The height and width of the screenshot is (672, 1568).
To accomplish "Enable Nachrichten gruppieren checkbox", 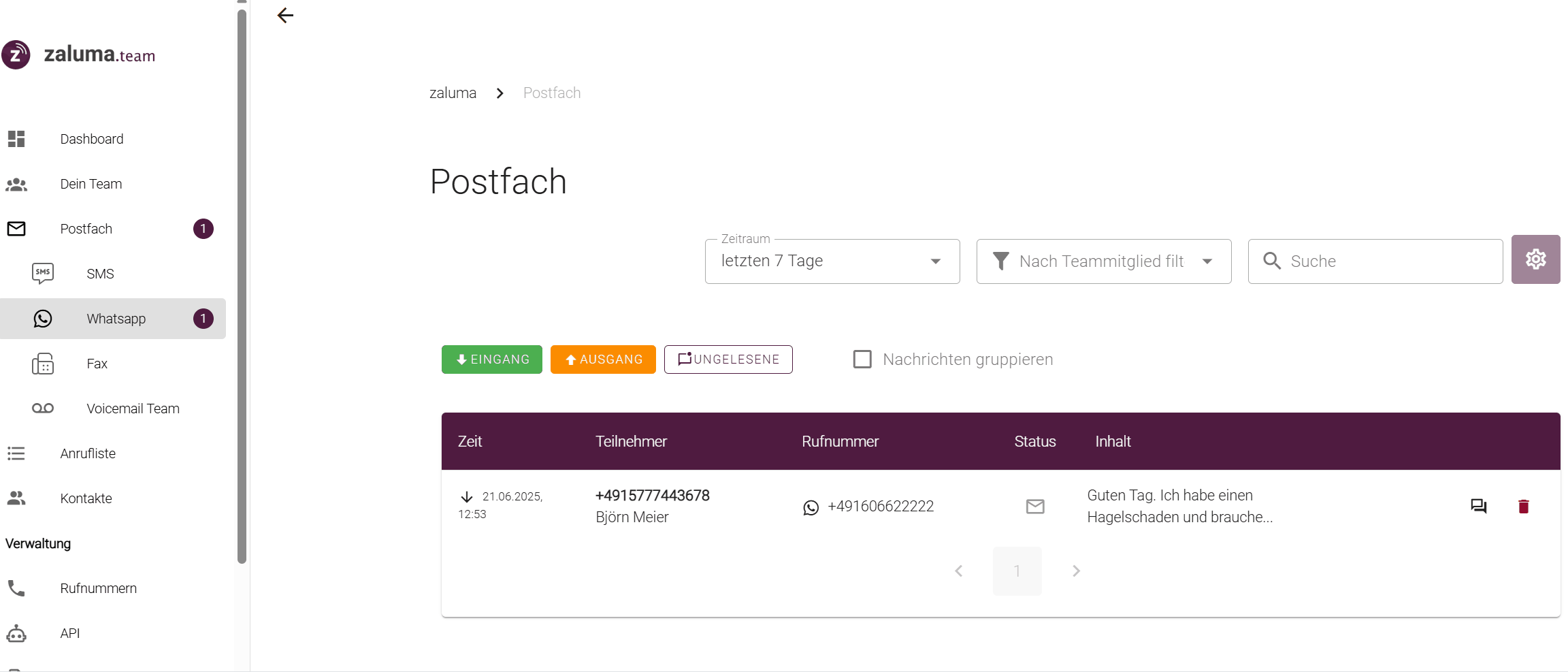I will pos(862,359).
